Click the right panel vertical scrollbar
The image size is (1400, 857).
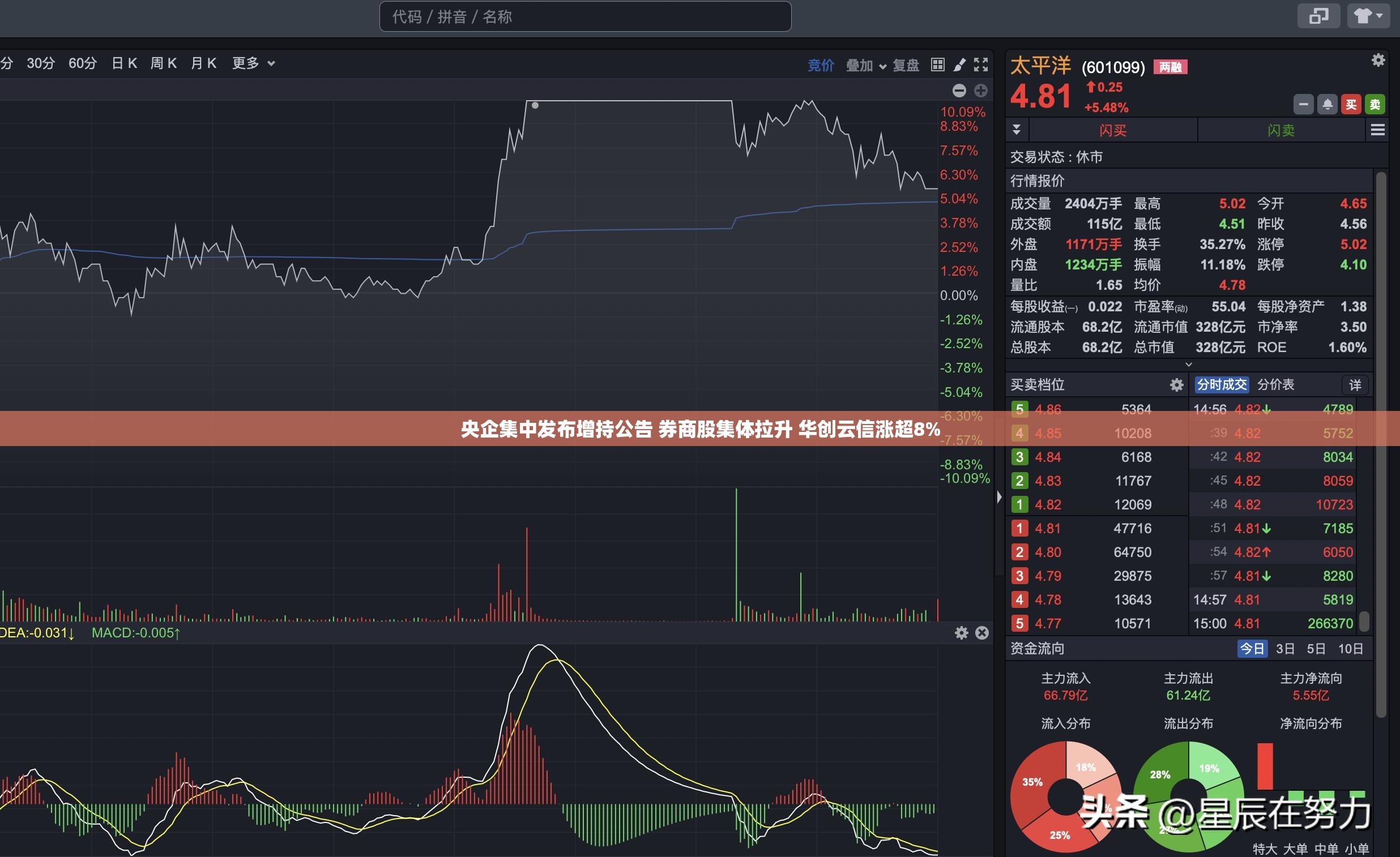tap(1381, 444)
